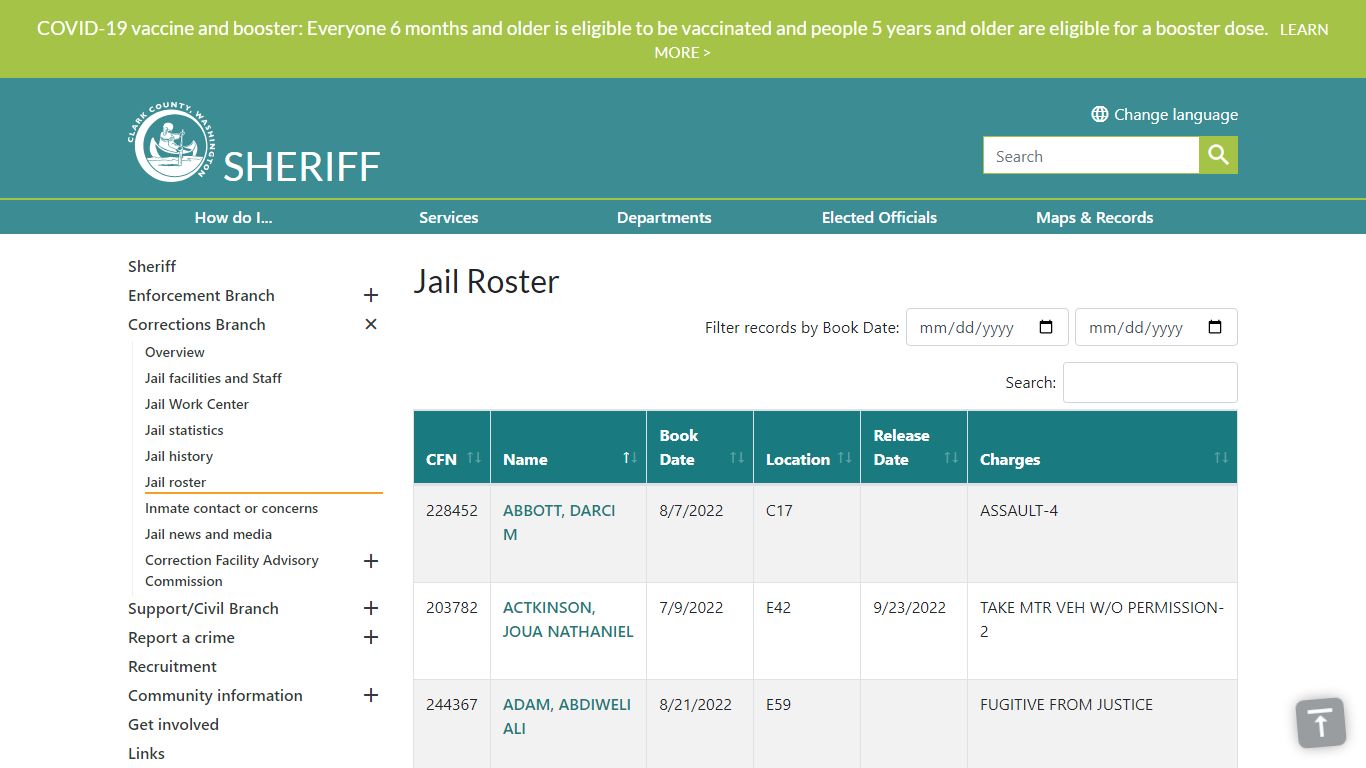
Task: Go to Links sidebar item
Action: (146, 753)
